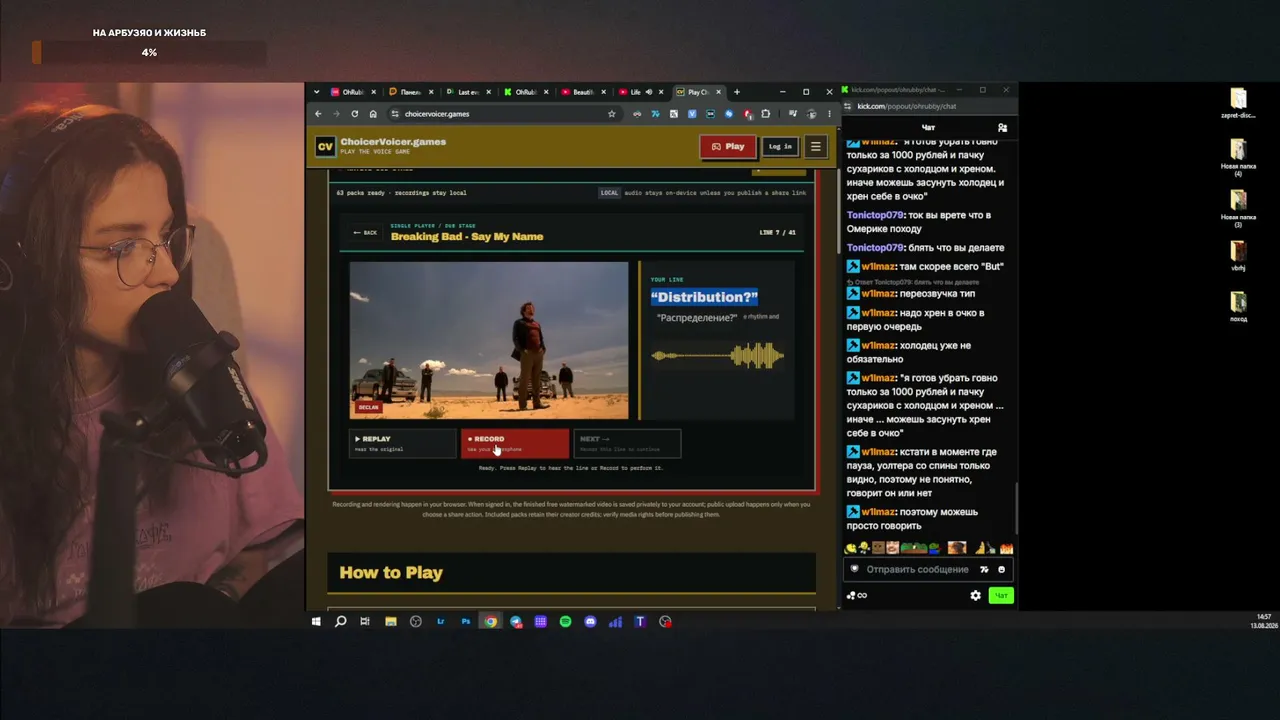Go back in the Chrome browser

[x=318, y=114]
